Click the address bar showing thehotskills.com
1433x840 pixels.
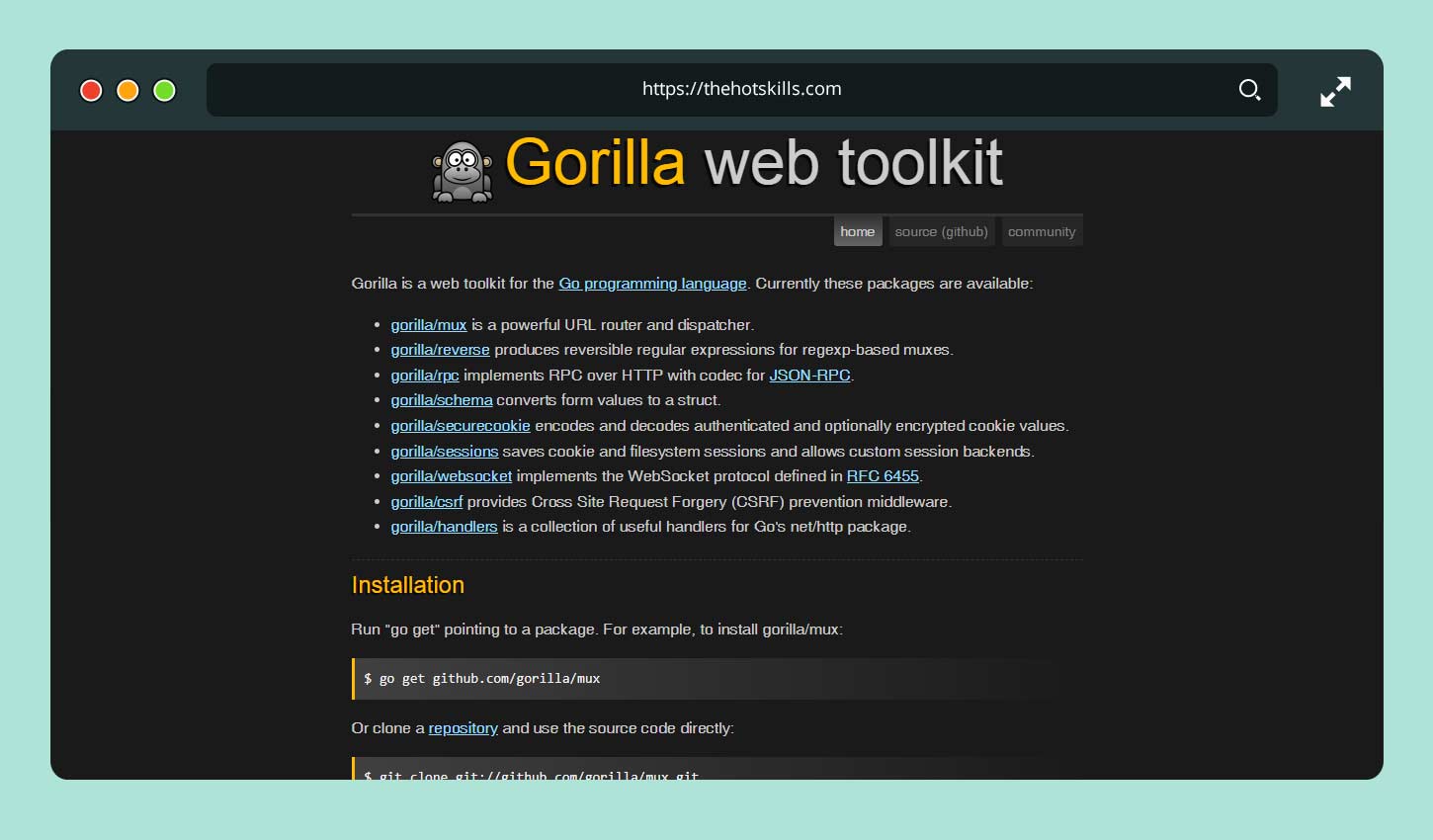pyautogui.click(x=741, y=90)
